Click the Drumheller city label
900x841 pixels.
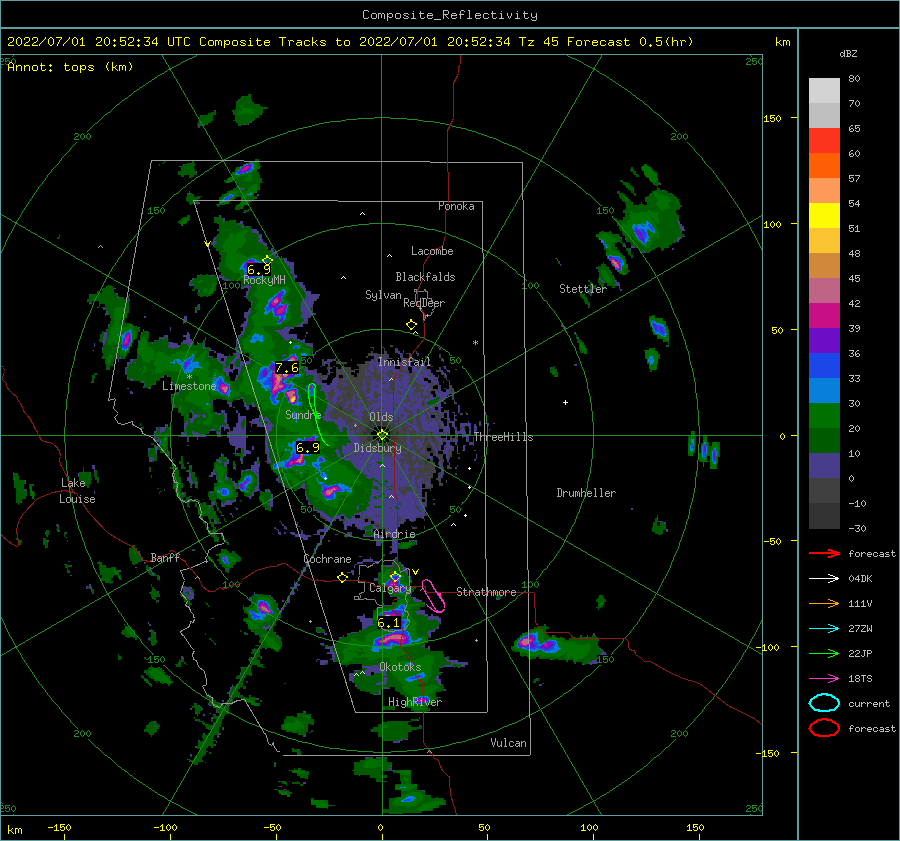tap(586, 493)
